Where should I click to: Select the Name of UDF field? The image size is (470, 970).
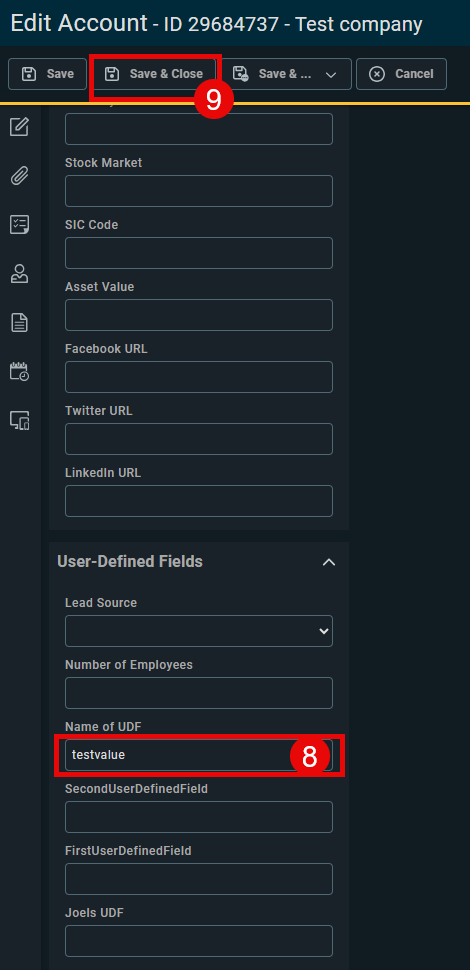pyautogui.click(x=199, y=755)
